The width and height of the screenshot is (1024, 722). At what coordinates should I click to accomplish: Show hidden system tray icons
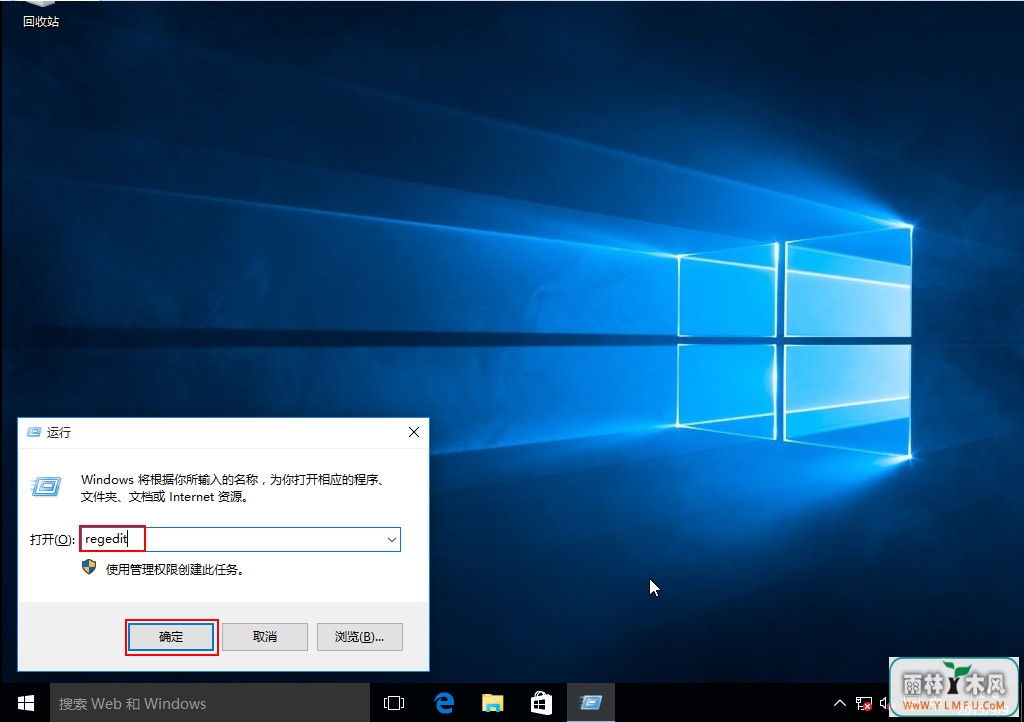pyautogui.click(x=840, y=703)
